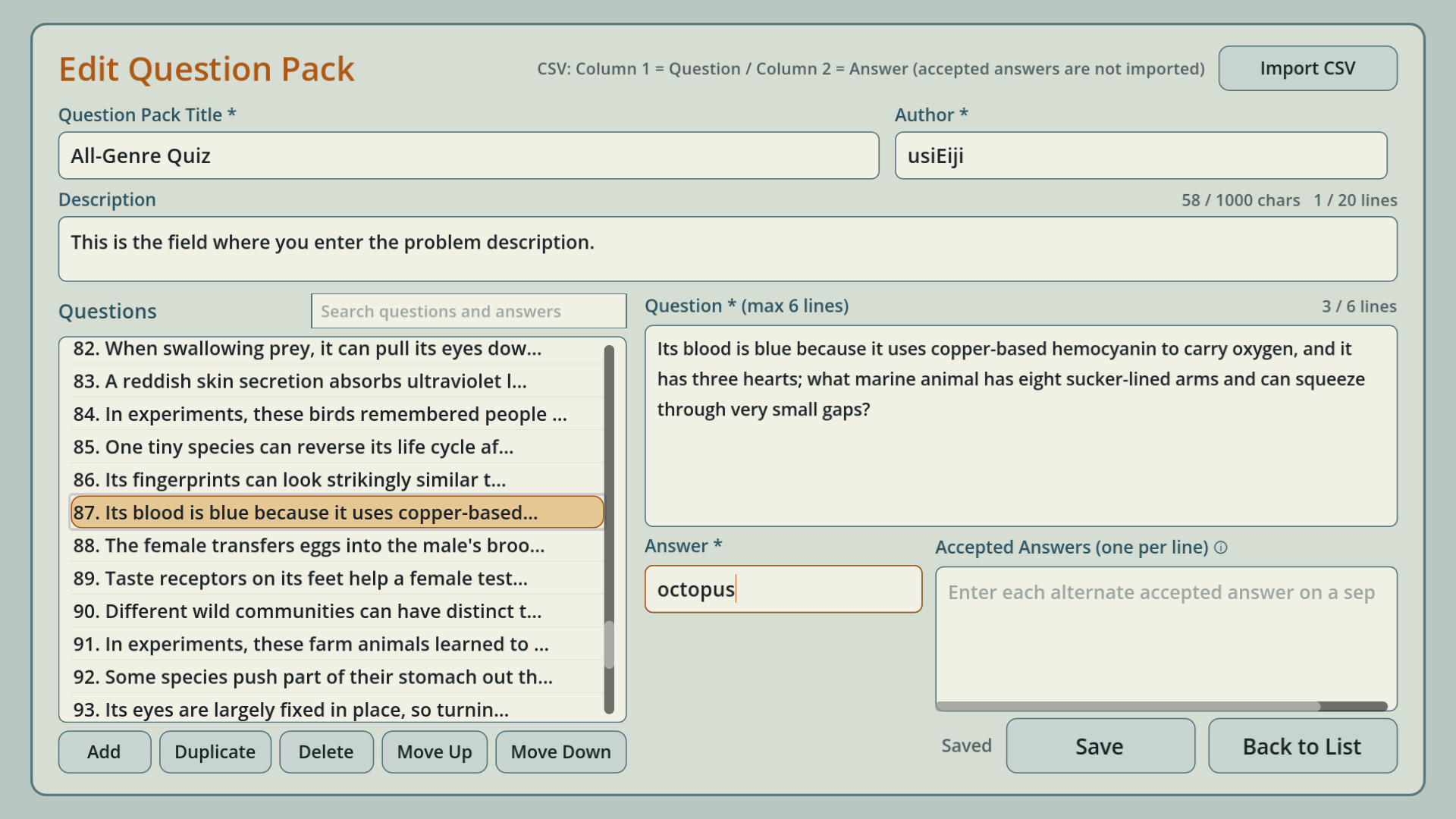Click the Answer field containing octopus
1456x819 pixels.
coord(783,589)
